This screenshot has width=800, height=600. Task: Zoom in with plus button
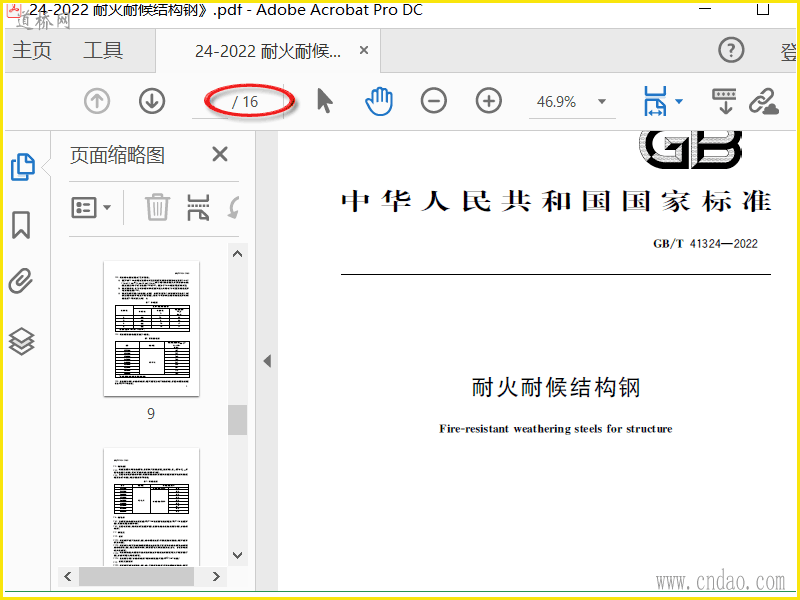point(489,101)
